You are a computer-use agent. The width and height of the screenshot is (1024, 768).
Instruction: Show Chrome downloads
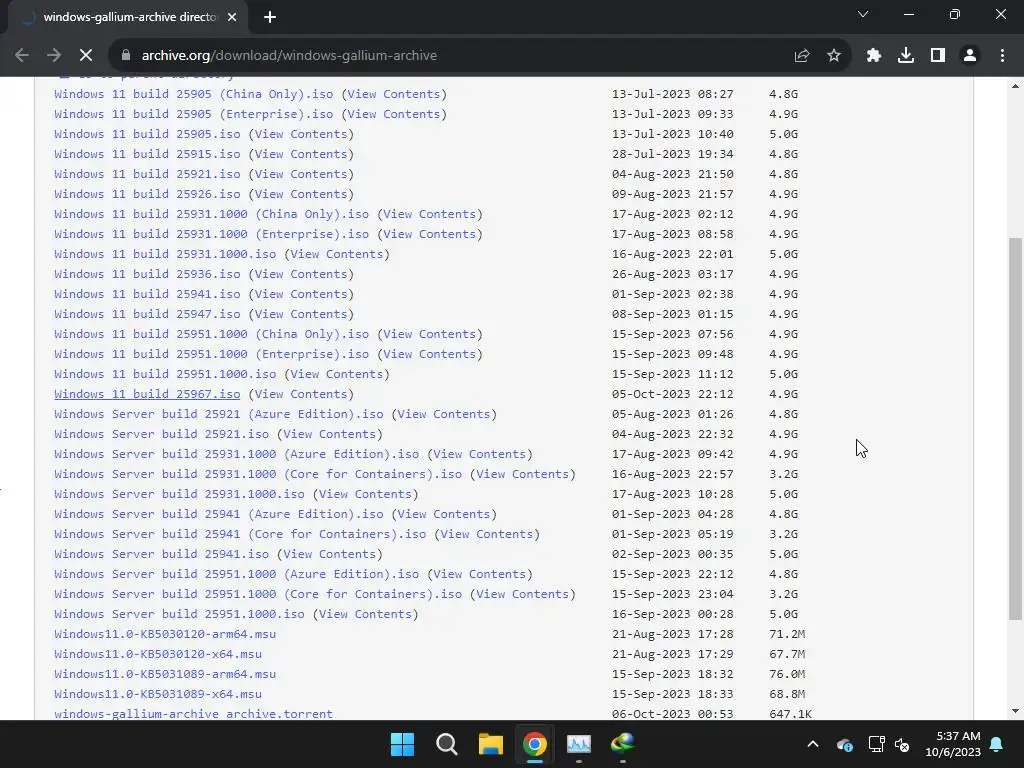coord(906,56)
